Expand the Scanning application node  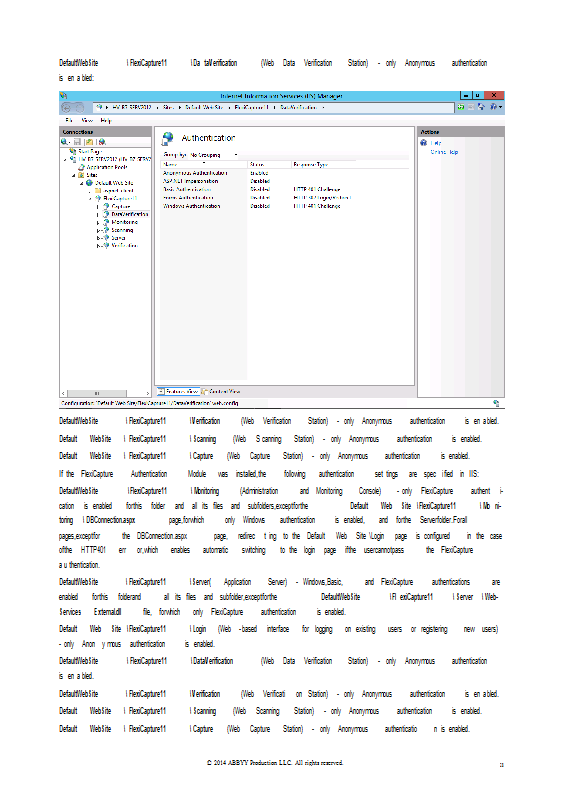pos(98,230)
